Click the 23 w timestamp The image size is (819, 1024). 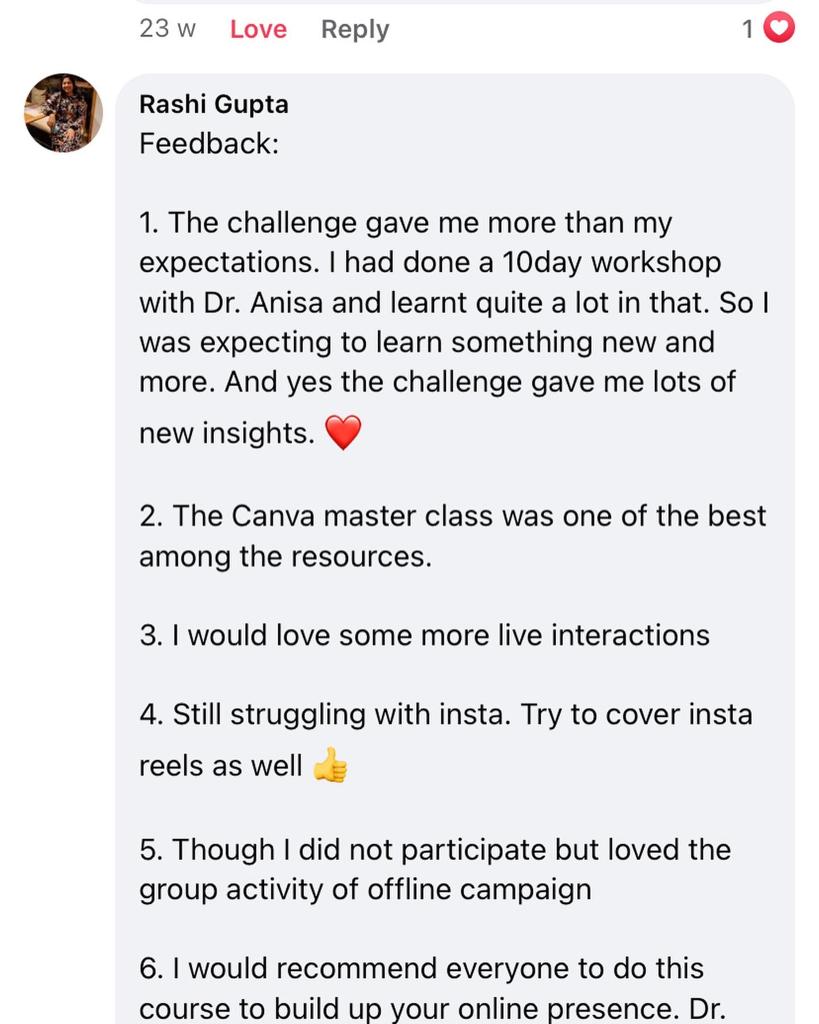(168, 30)
